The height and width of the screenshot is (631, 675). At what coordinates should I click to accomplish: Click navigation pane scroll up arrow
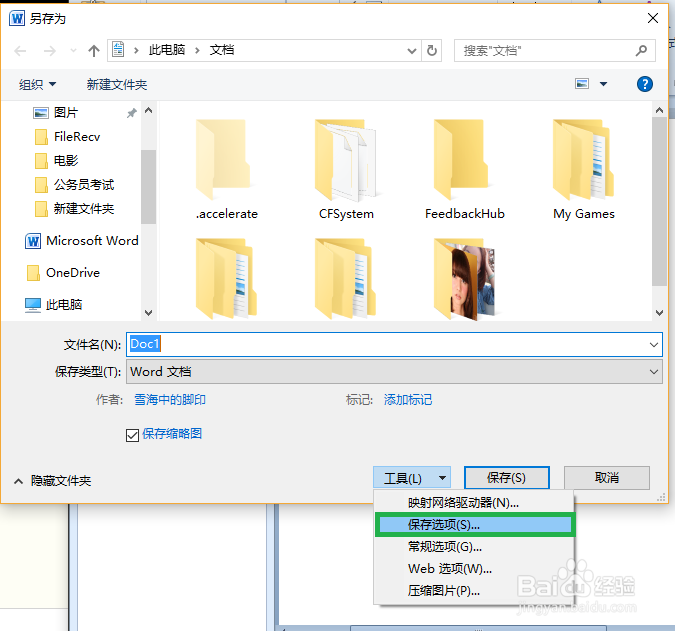tap(149, 111)
